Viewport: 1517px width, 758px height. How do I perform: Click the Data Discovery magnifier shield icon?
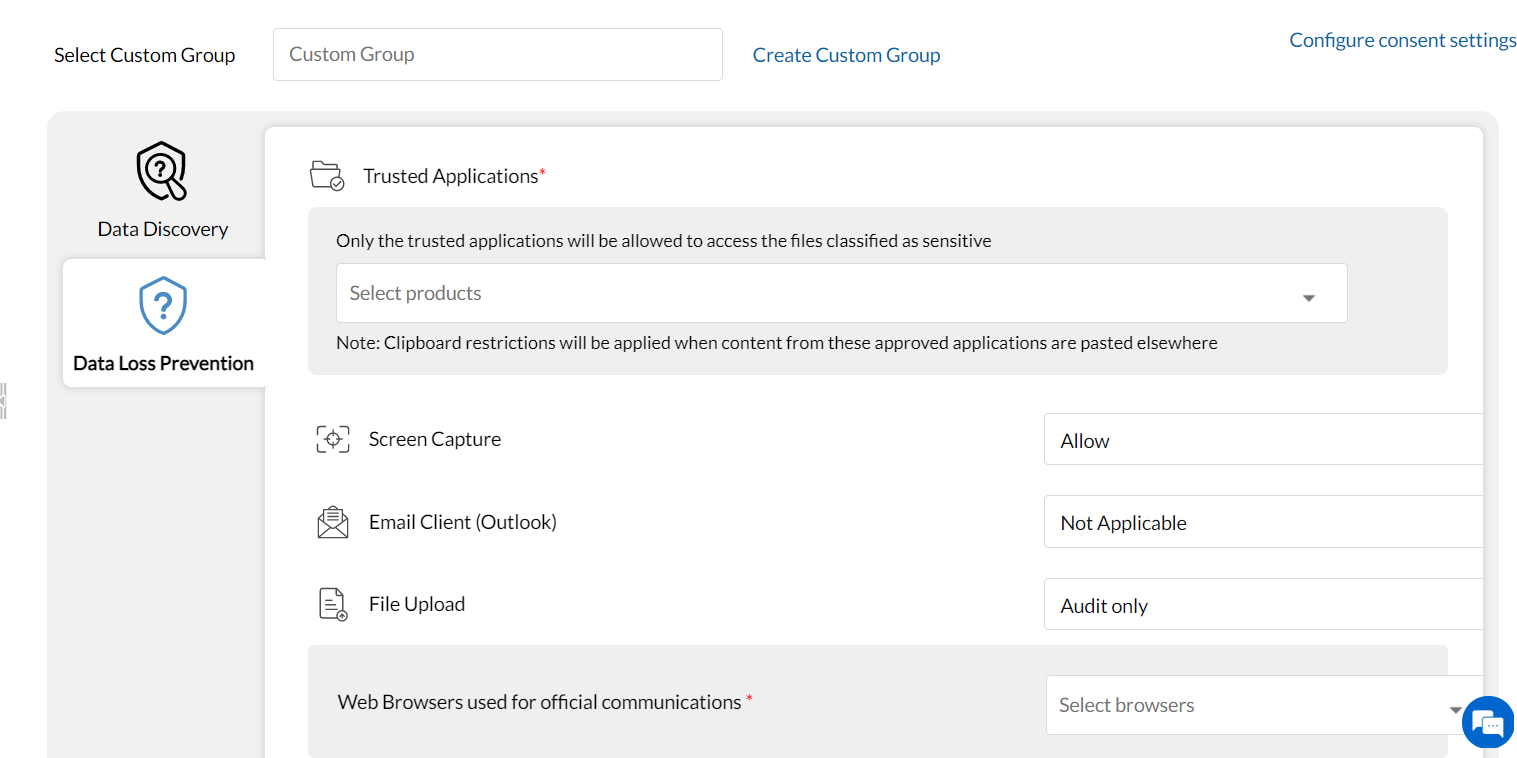(x=162, y=171)
